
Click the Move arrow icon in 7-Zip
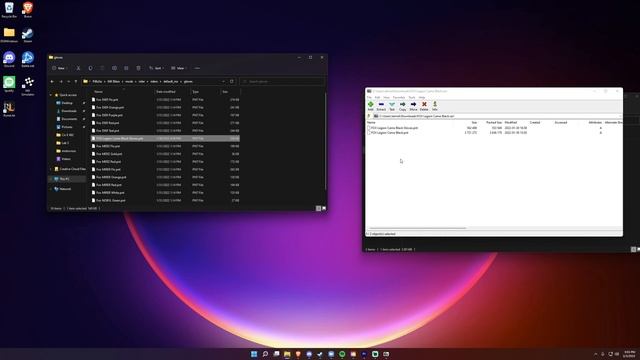pyautogui.click(x=413, y=106)
